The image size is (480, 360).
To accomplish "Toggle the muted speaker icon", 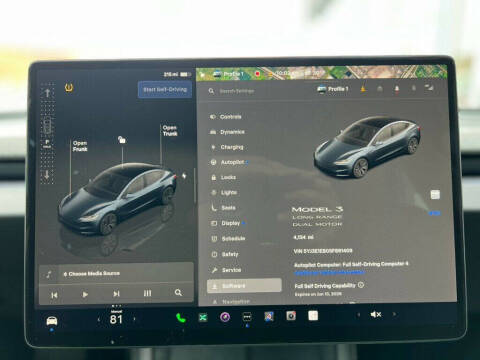I will [376, 314].
